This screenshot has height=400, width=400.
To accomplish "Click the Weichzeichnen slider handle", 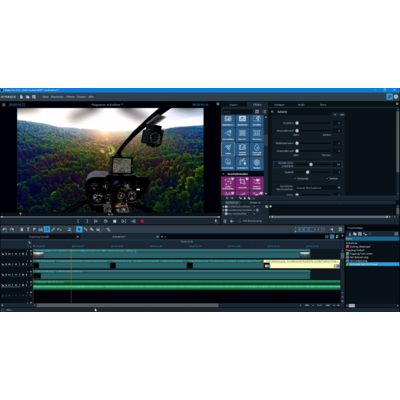I will [x=297, y=143].
